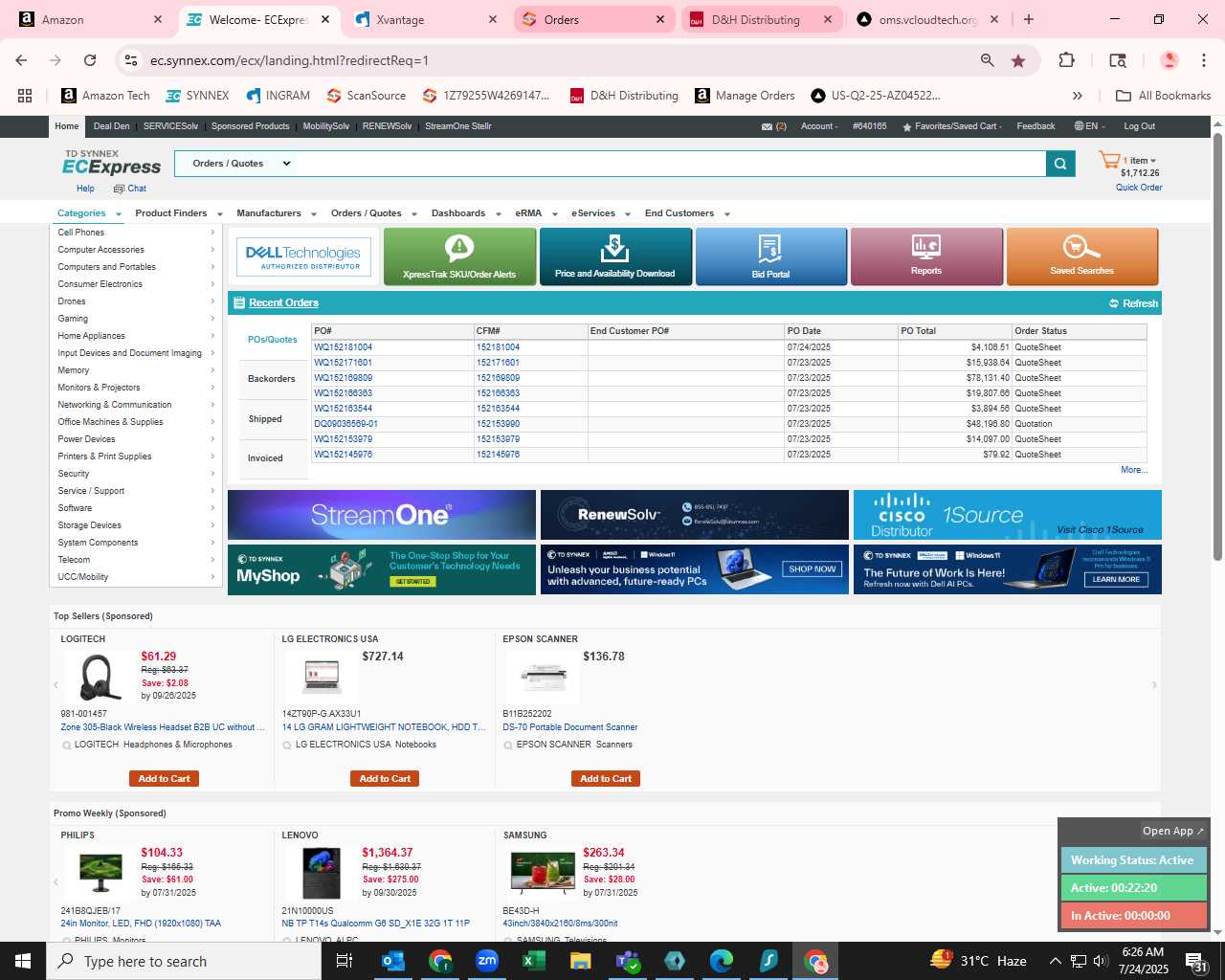Screen dimensions: 1225x980
Task: Expand the Categories menu
Action: click(x=89, y=213)
